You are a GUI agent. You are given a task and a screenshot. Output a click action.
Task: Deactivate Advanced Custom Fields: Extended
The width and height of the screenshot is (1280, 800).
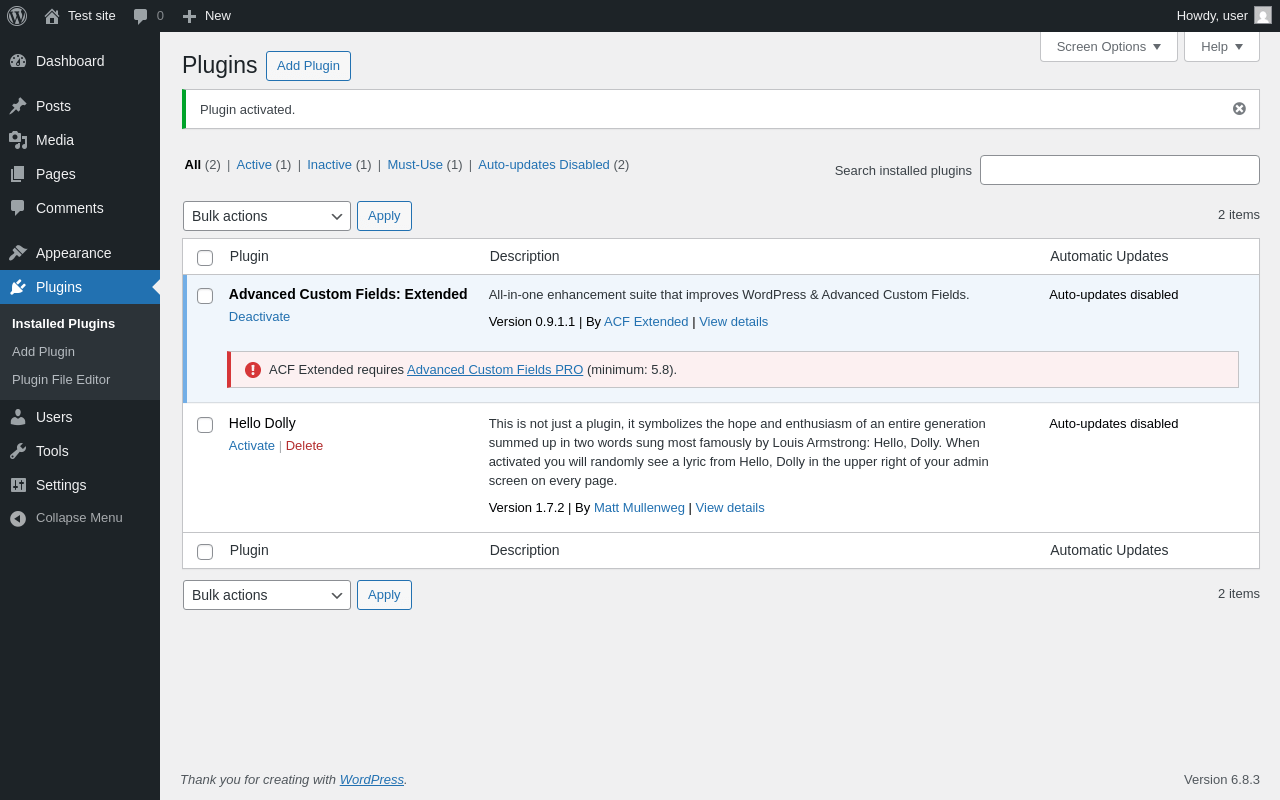pyautogui.click(x=259, y=317)
